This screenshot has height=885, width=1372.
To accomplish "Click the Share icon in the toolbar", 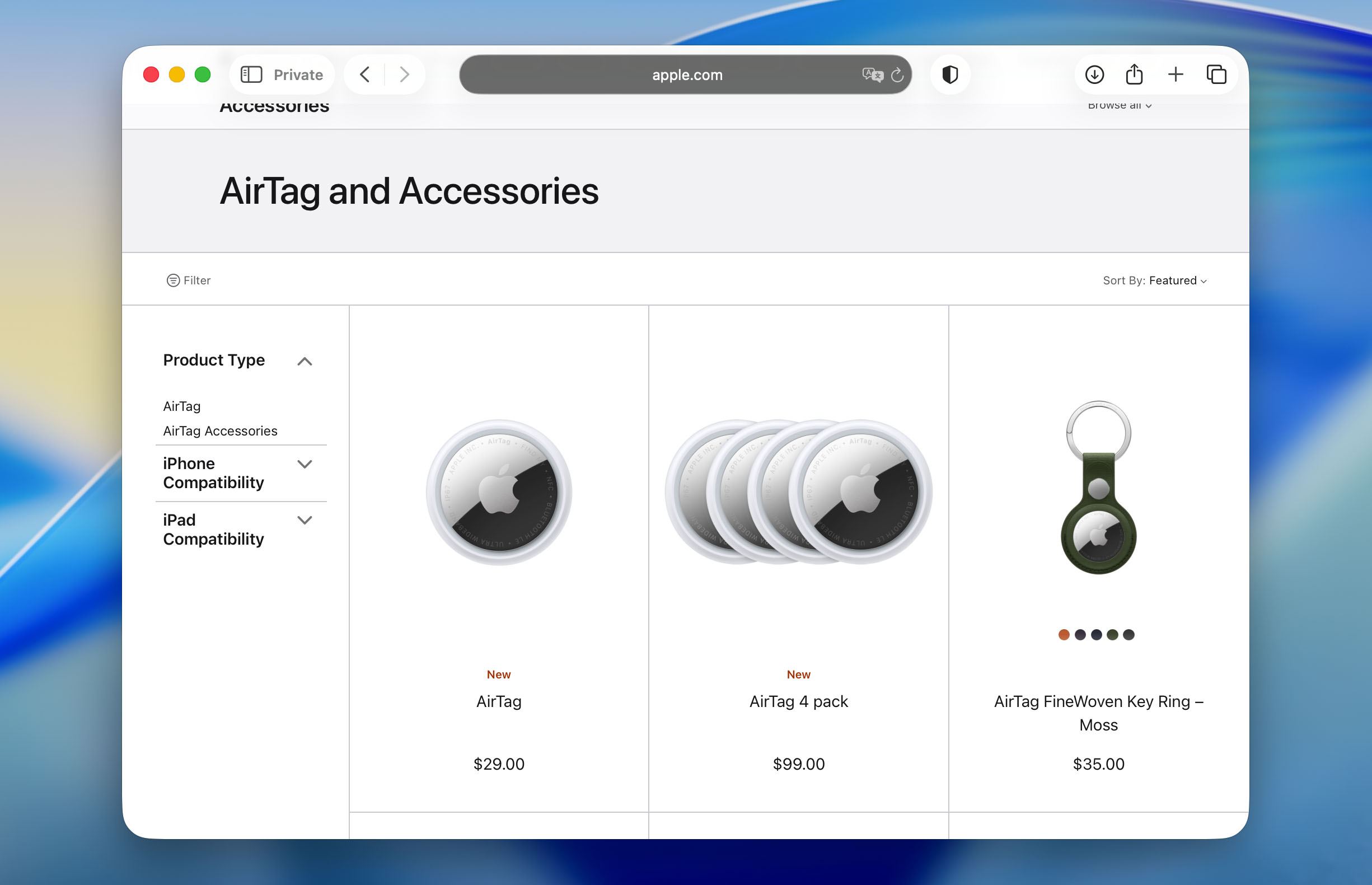I will click(1134, 74).
